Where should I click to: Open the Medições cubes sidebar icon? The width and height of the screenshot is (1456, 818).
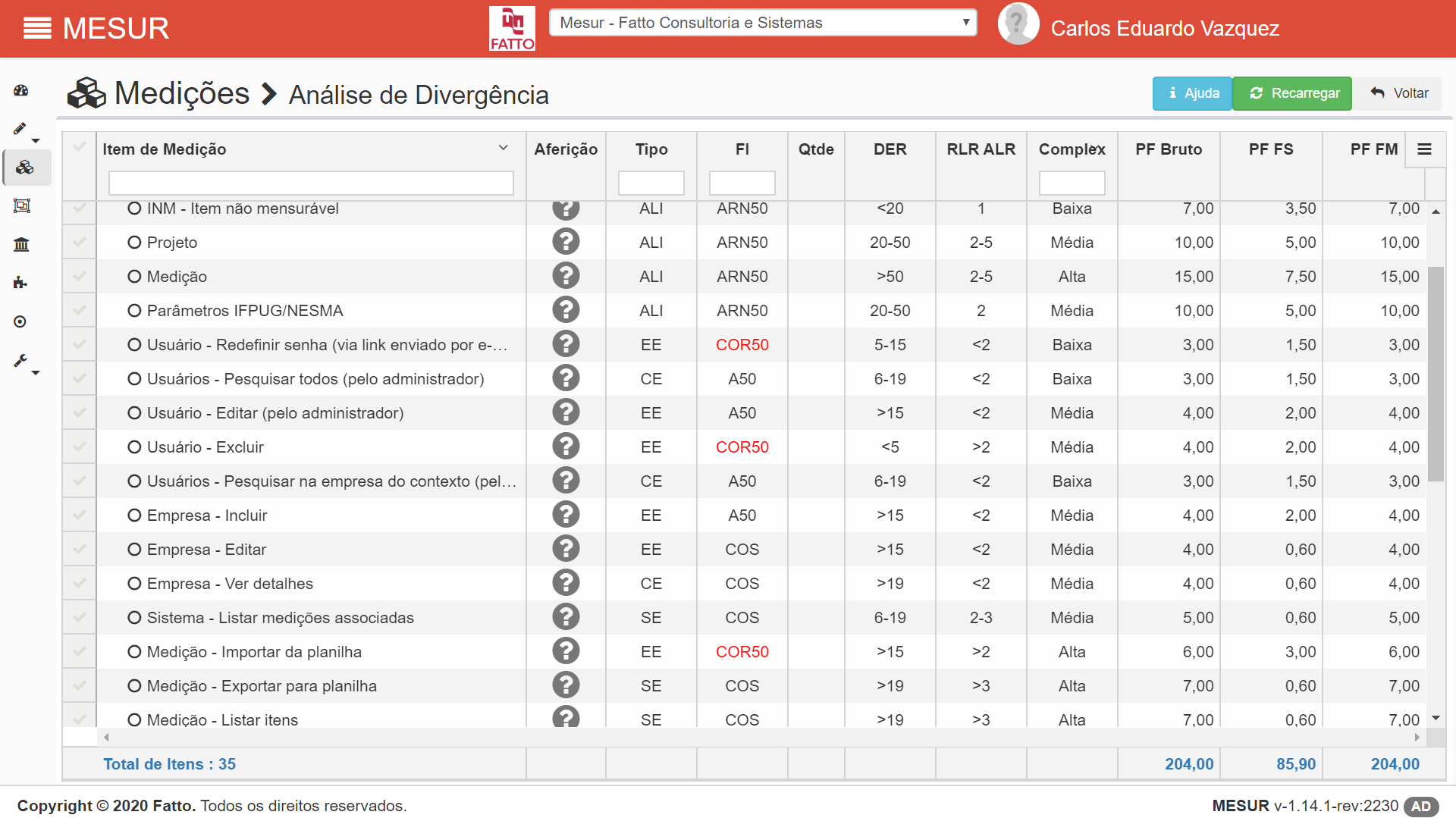pyautogui.click(x=25, y=168)
